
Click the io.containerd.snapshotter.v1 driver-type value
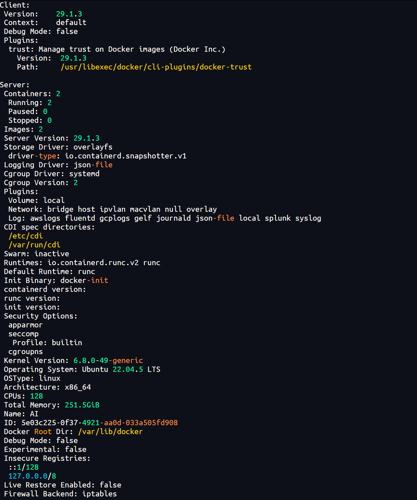[x=125, y=156]
